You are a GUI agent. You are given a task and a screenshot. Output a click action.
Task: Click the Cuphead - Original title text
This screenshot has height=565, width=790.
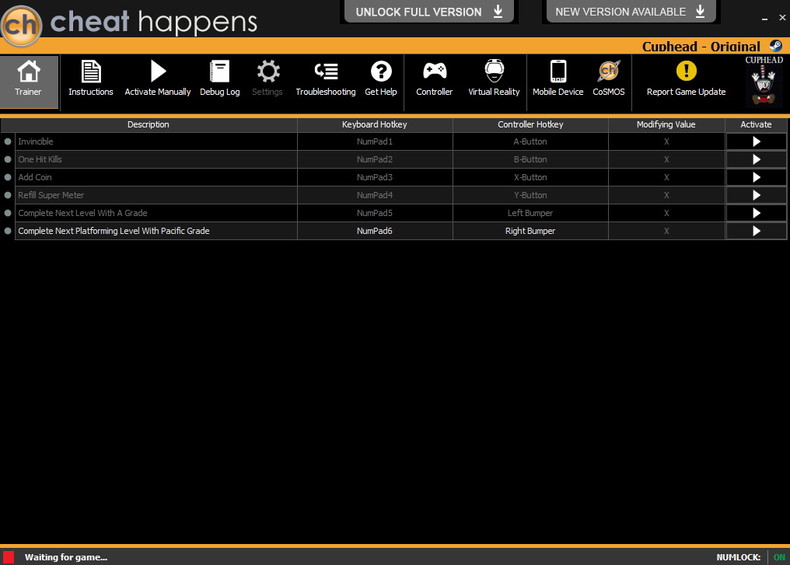[701, 46]
